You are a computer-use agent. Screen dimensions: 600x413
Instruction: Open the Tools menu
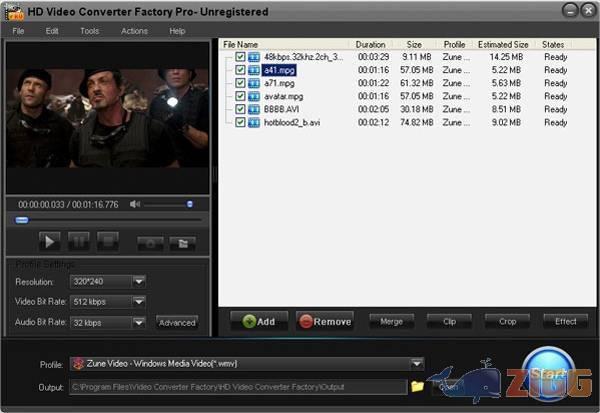pyautogui.click(x=89, y=31)
